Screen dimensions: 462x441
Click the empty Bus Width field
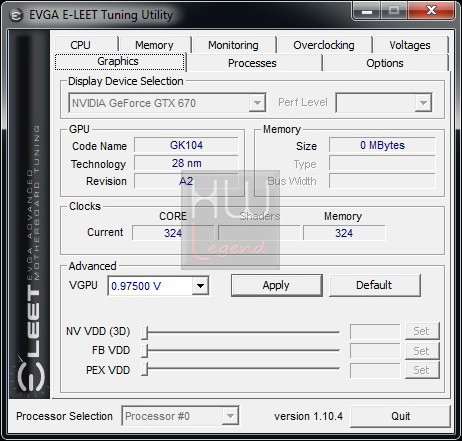tap(382, 181)
